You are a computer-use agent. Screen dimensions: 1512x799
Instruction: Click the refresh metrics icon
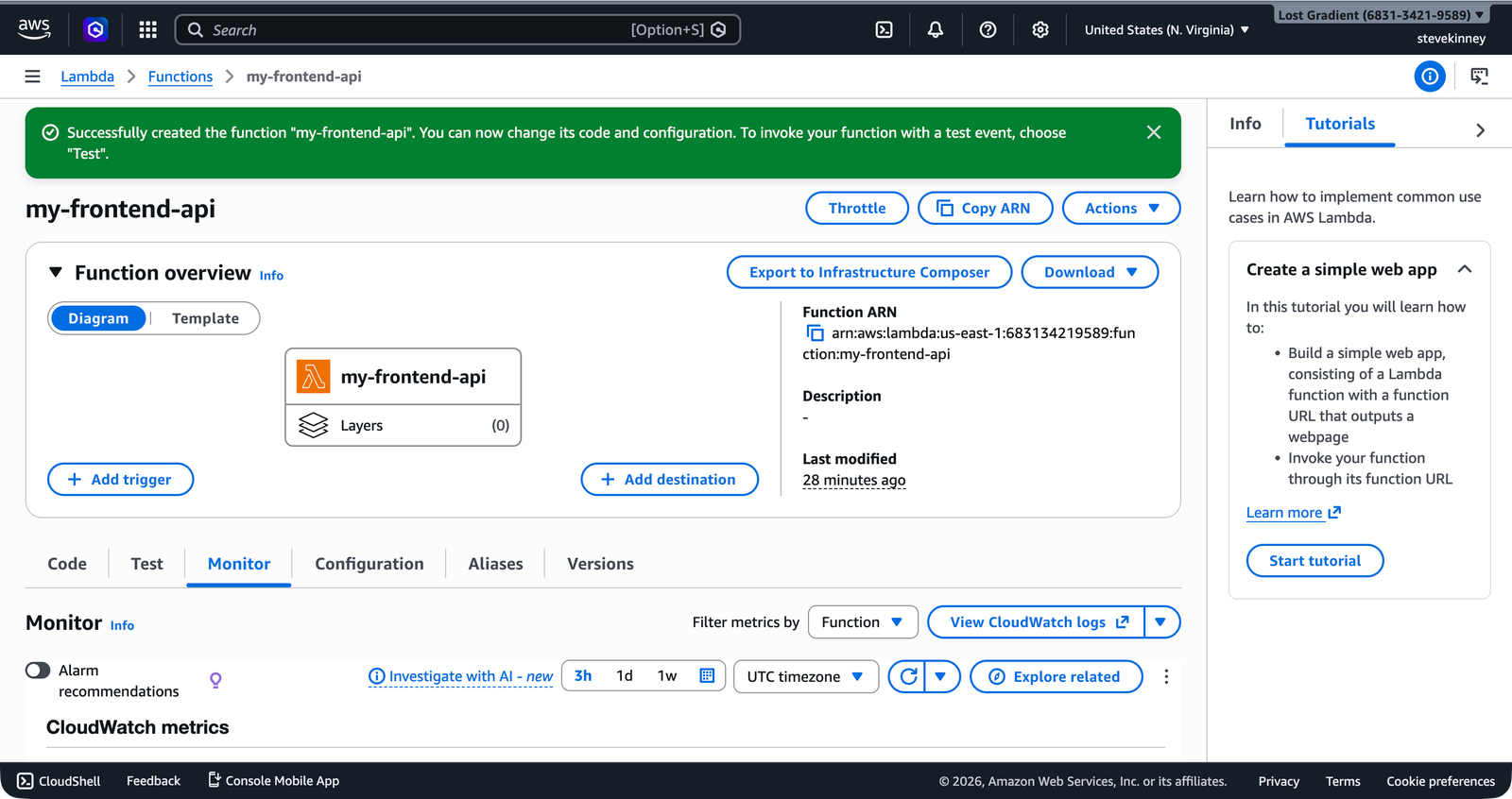pyautogui.click(x=908, y=676)
